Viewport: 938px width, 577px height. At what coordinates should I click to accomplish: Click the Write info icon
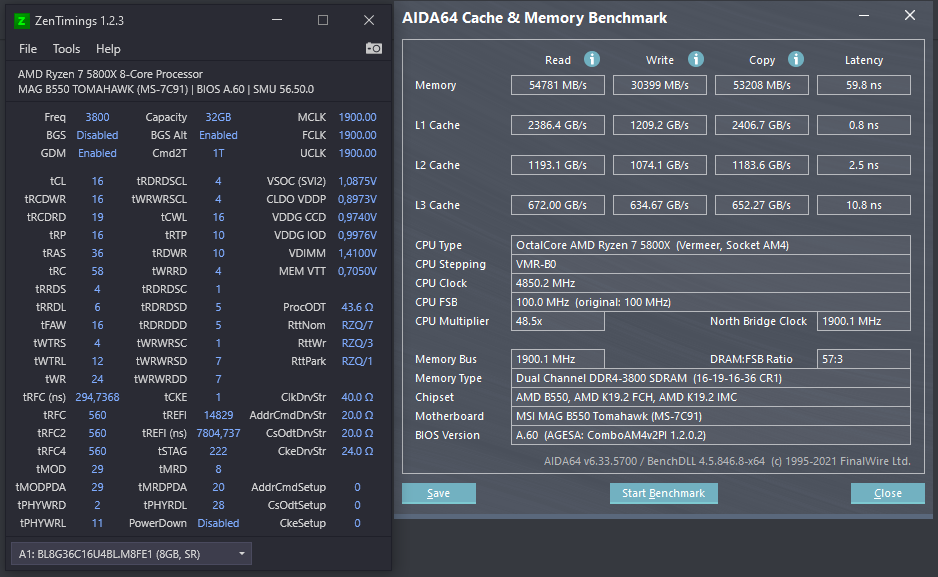coord(696,59)
